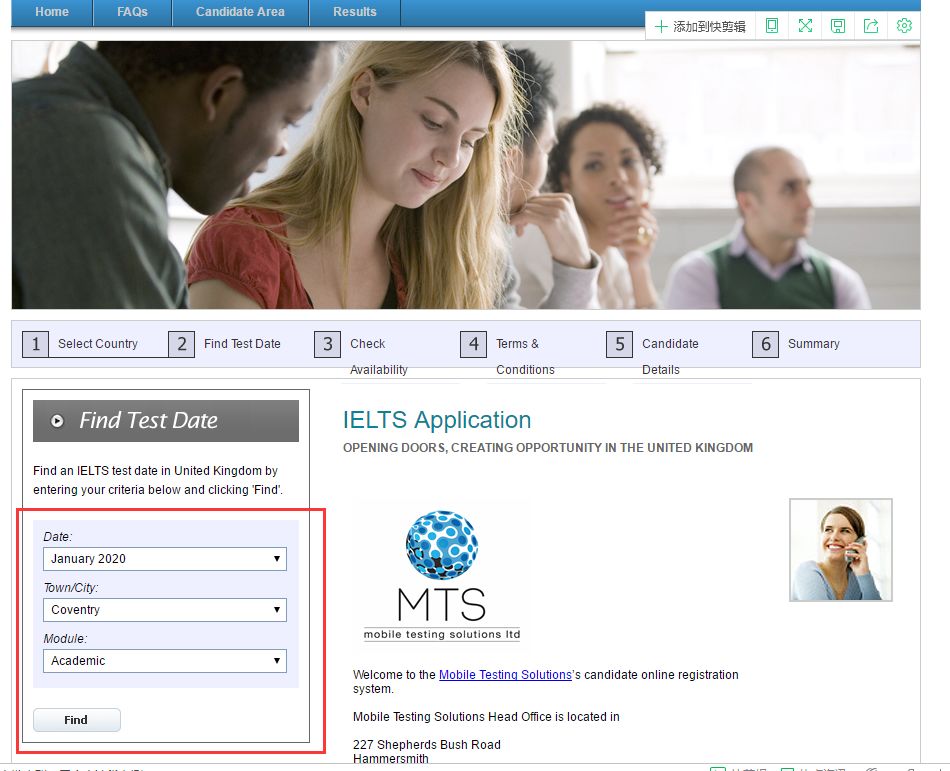
Task: Open the Module dropdown showing Academic
Action: 165,661
